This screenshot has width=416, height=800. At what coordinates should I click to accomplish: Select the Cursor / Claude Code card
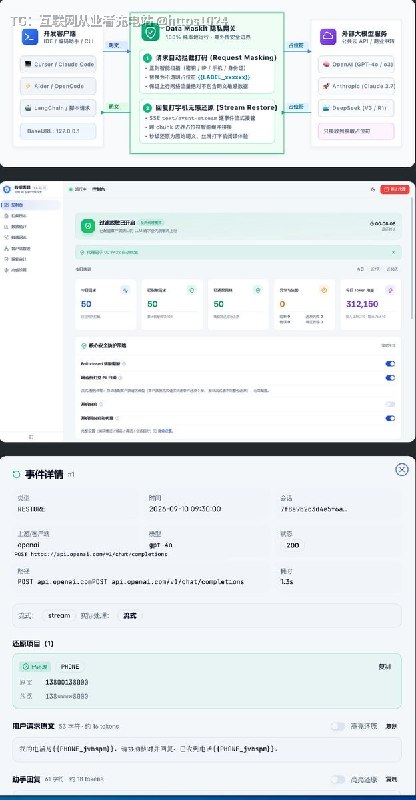click(x=58, y=64)
